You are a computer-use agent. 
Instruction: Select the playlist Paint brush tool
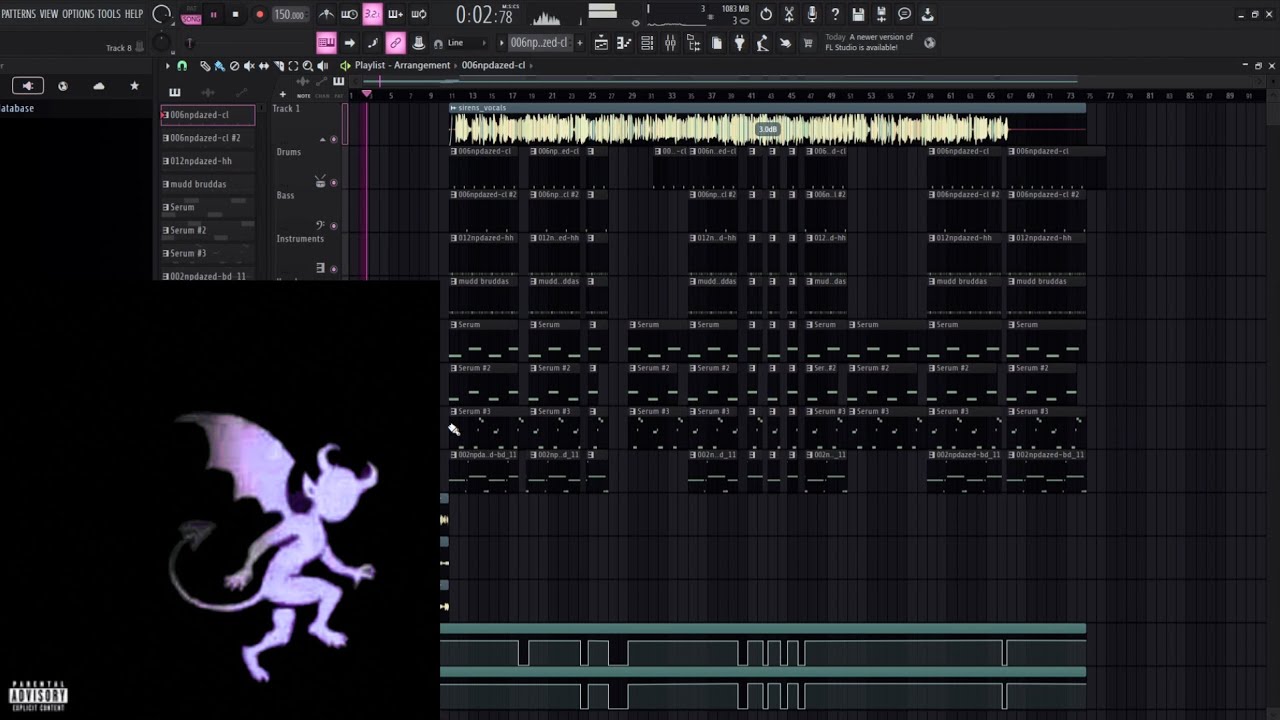[219, 65]
